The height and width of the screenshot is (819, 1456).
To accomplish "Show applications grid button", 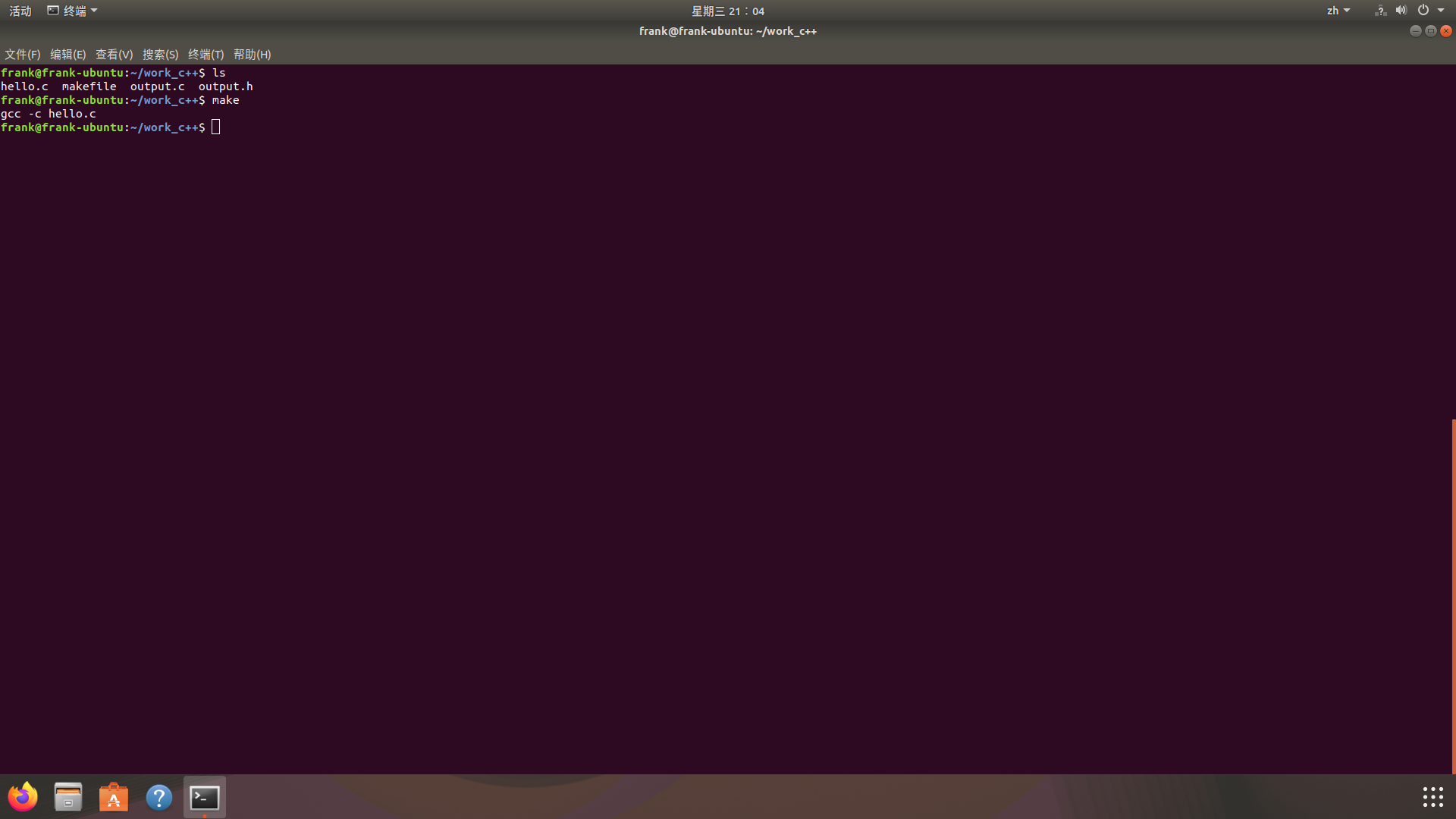I will pyautogui.click(x=1432, y=797).
